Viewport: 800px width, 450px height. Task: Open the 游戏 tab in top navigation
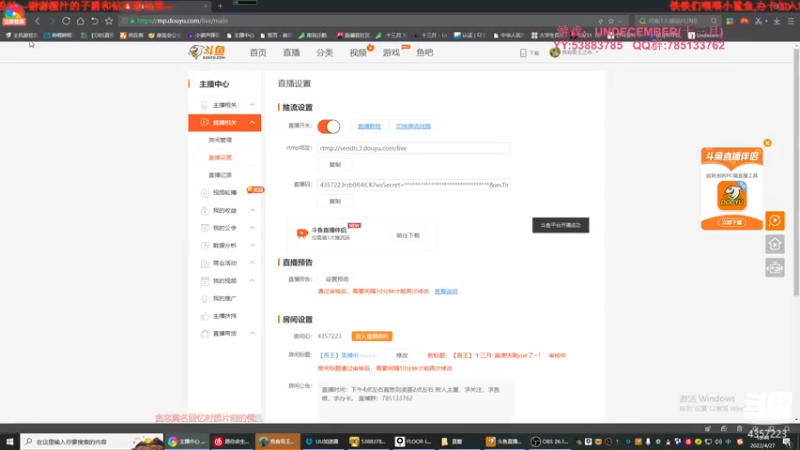(391, 53)
